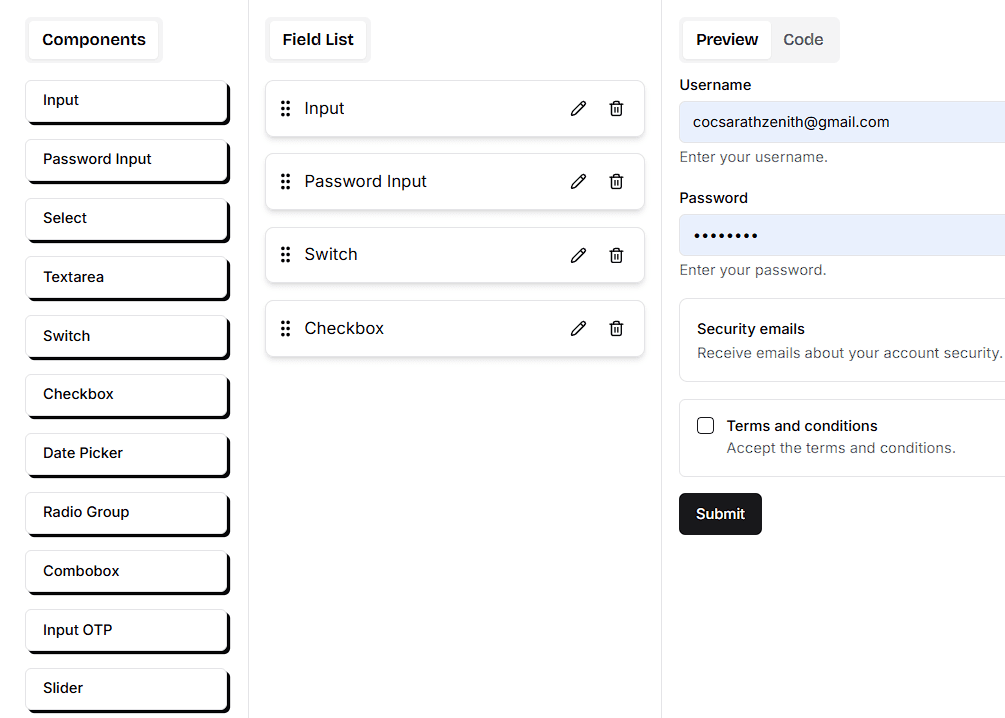
Task: Switch to the Code tab
Action: point(803,40)
